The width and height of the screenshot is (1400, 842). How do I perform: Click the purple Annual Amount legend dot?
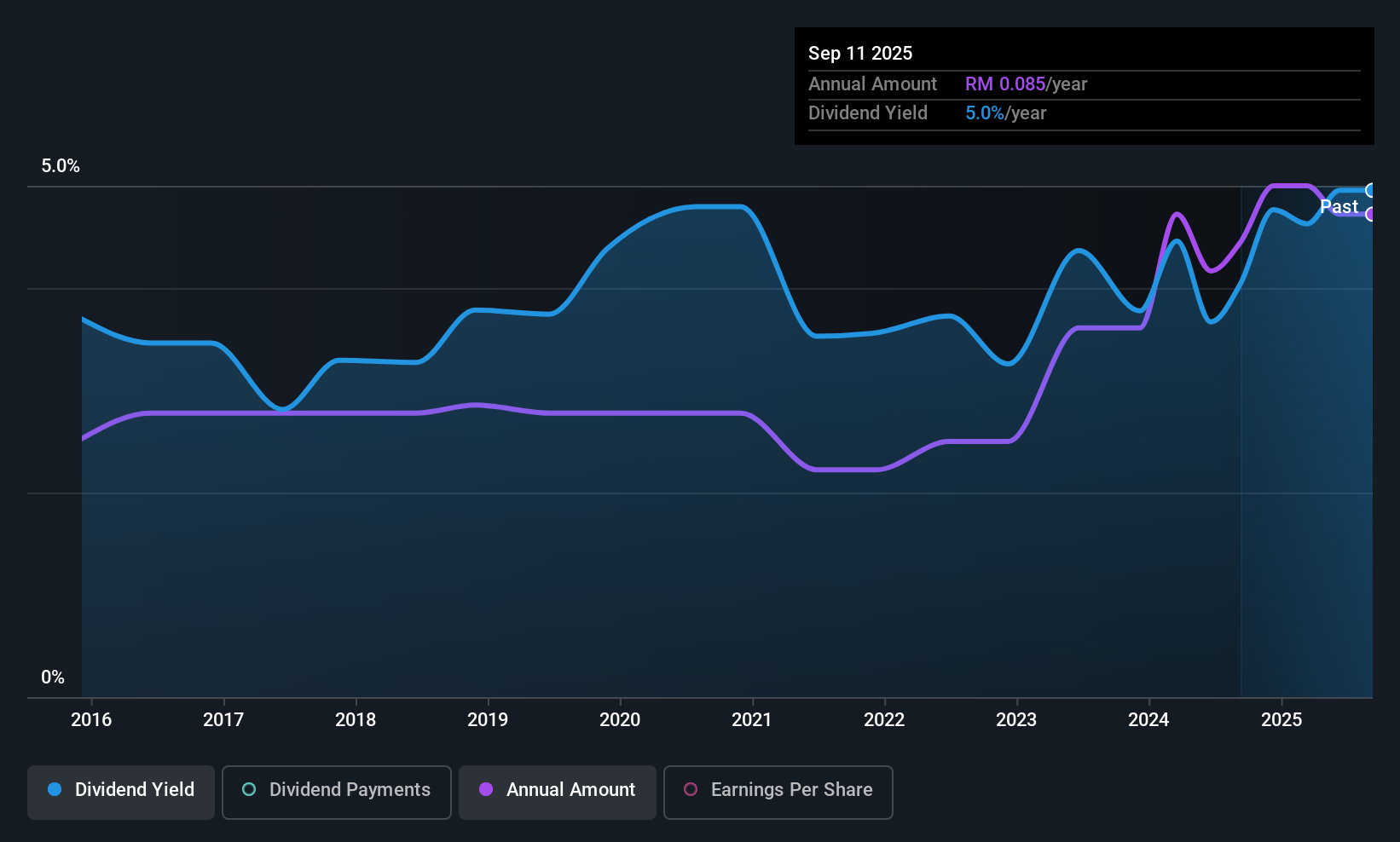(x=486, y=790)
